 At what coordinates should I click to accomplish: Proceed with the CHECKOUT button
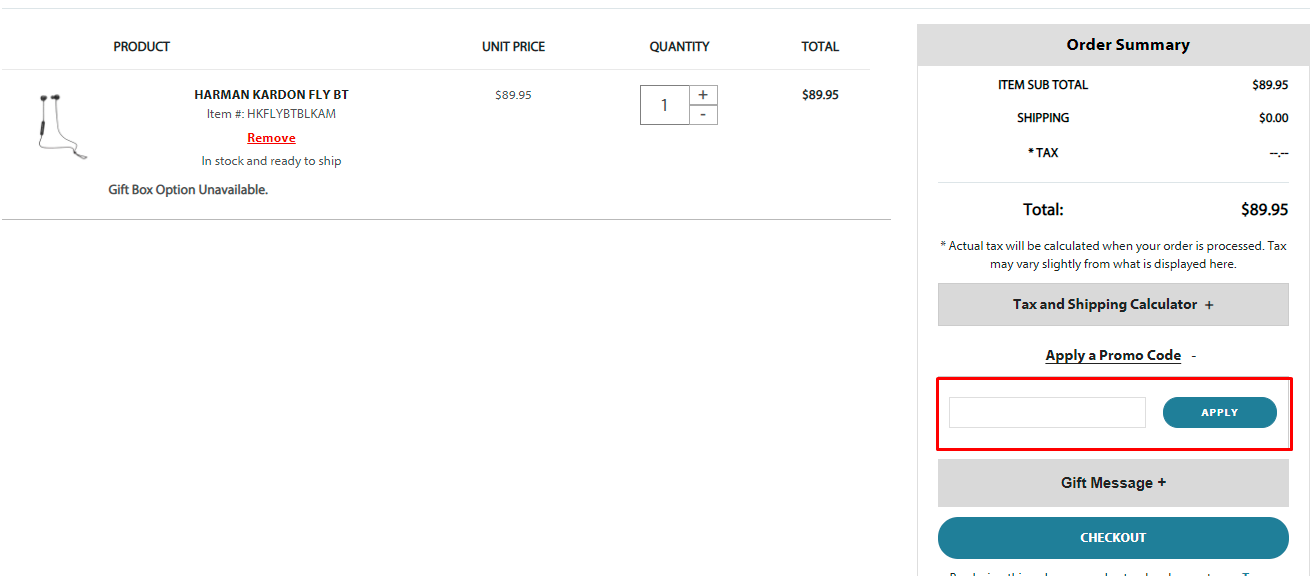point(1113,538)
